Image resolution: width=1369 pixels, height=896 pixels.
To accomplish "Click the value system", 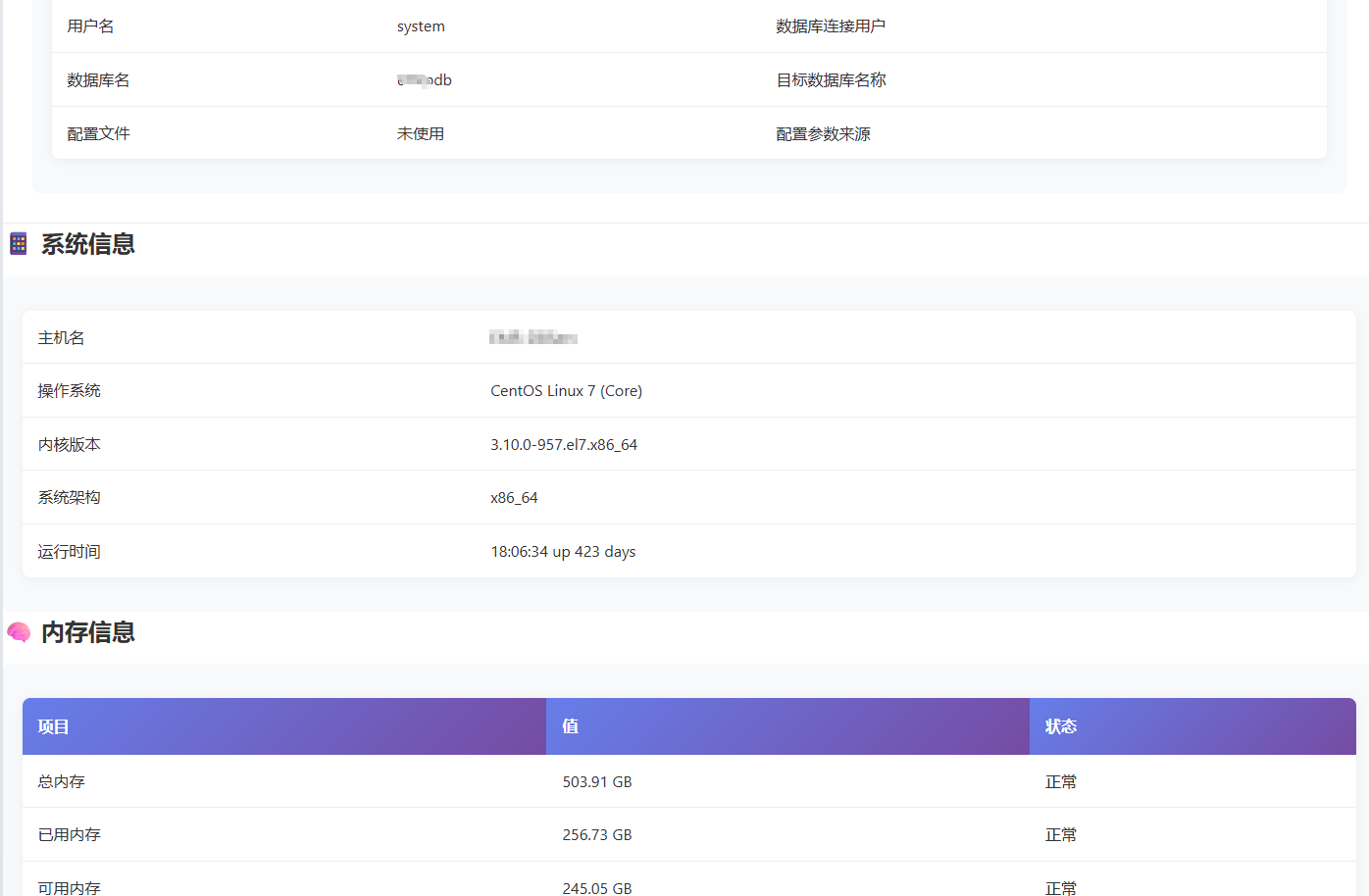I will click(421, 26).
